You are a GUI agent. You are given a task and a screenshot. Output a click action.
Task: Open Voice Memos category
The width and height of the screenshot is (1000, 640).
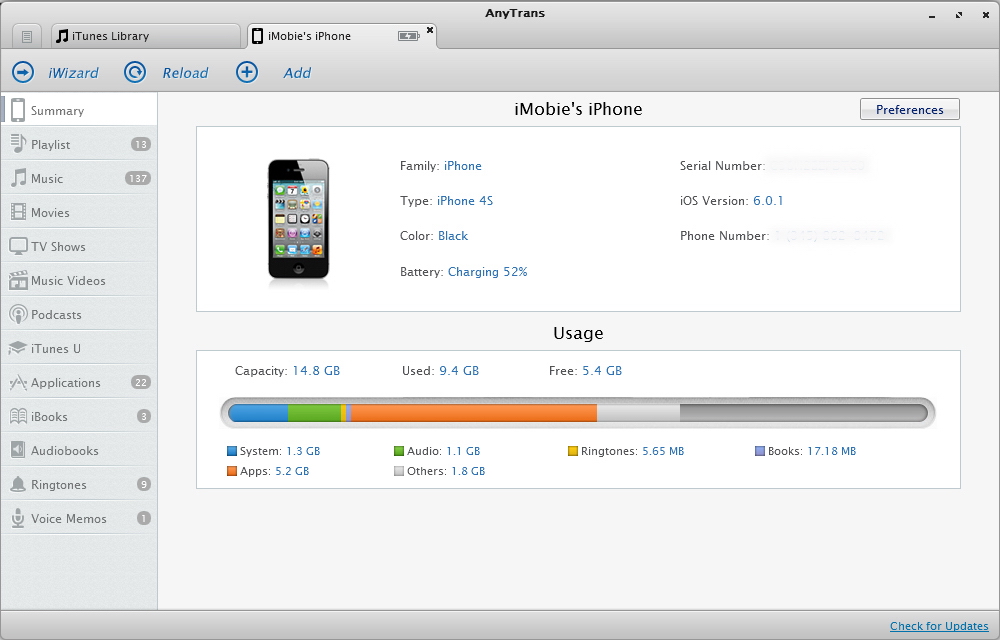pos(69,519)
